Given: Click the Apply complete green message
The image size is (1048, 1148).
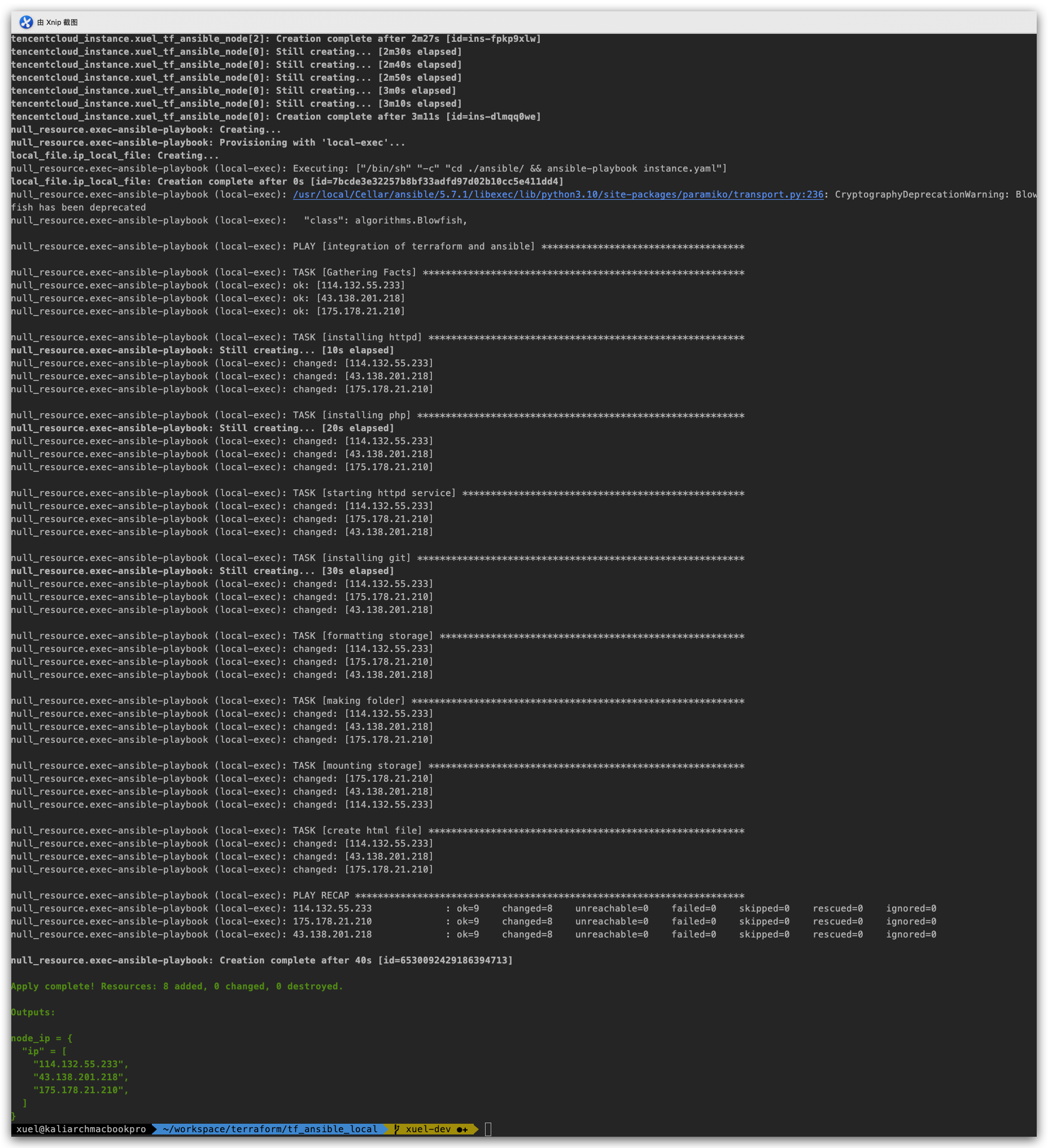Looking at the screenshot, I should click(x=177, y=986).
